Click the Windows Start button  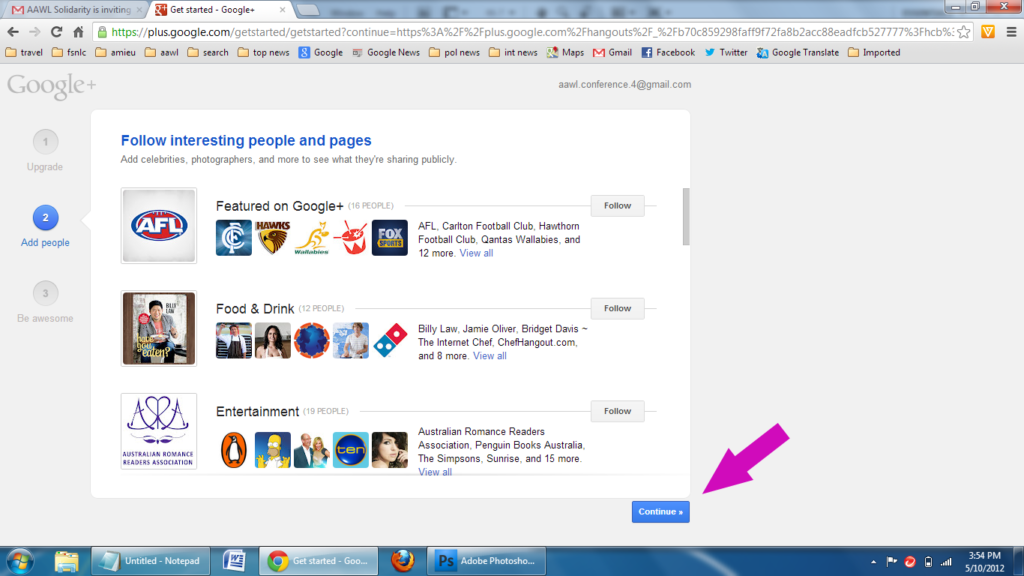(20, 561)
